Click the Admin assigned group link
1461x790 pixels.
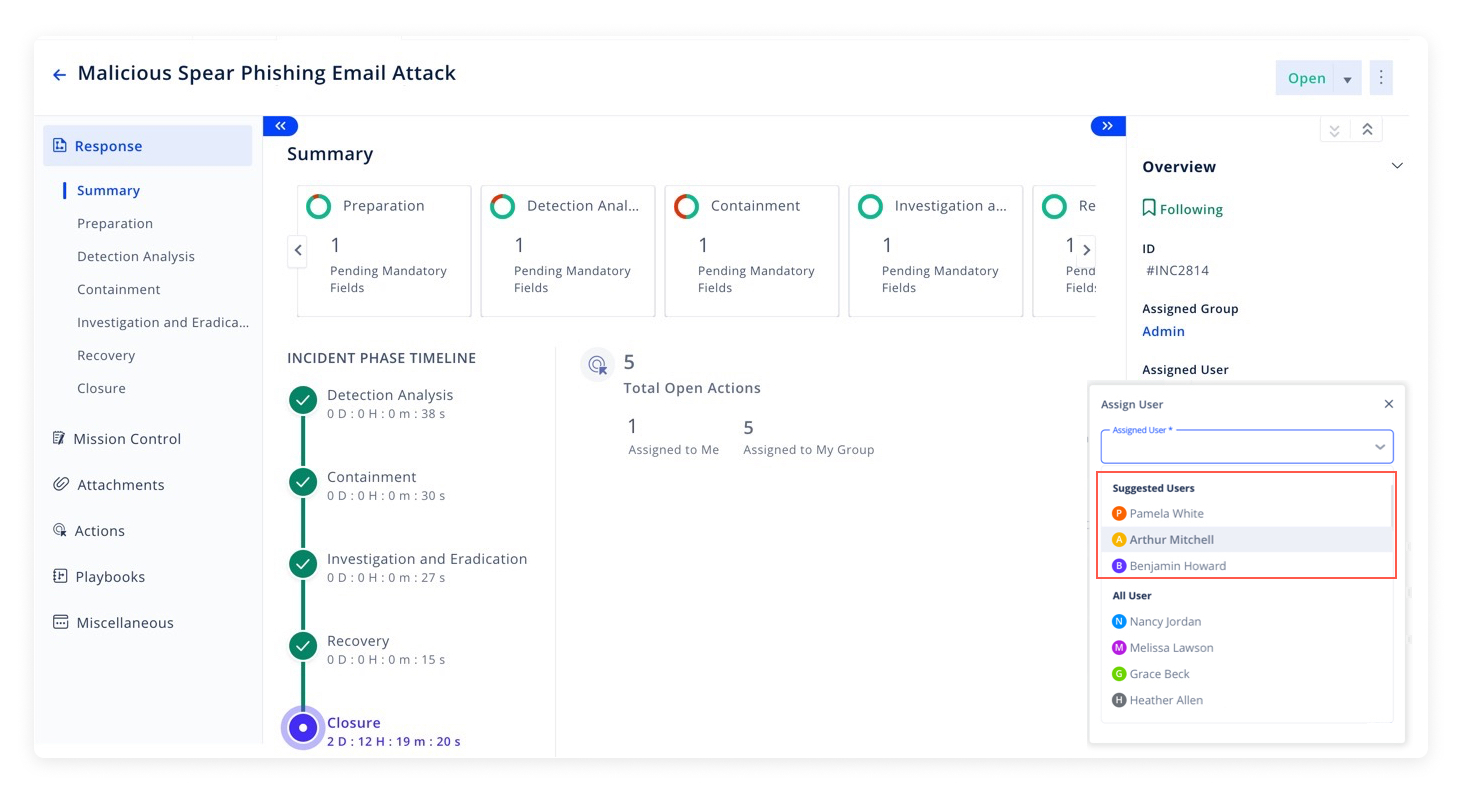(1163, 331)
